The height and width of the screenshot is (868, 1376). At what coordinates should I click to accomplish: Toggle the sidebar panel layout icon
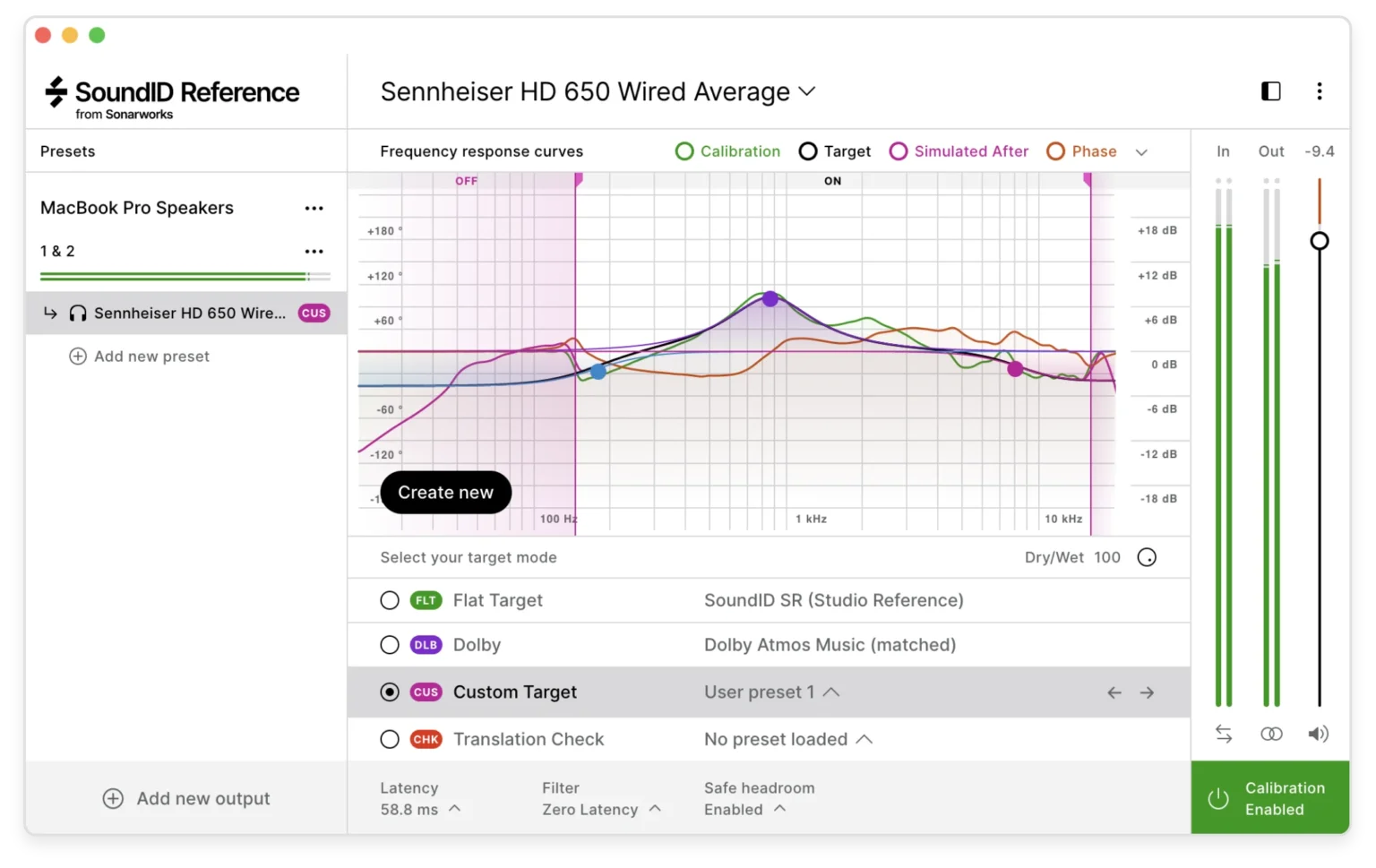point(1270,91)
